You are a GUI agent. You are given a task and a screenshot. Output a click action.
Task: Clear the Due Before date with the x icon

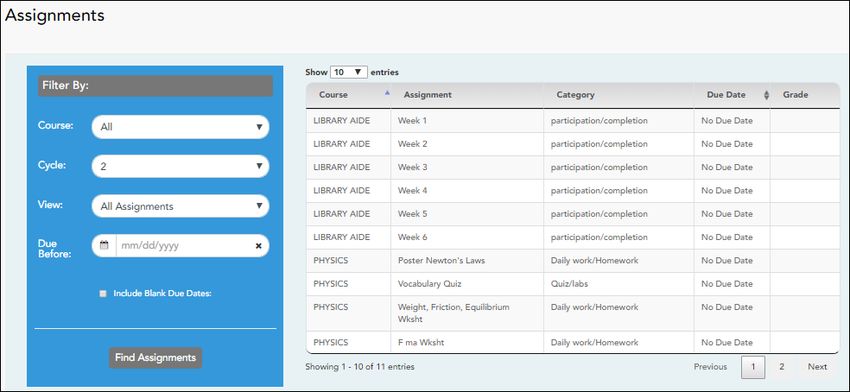(x=259, y=246)
